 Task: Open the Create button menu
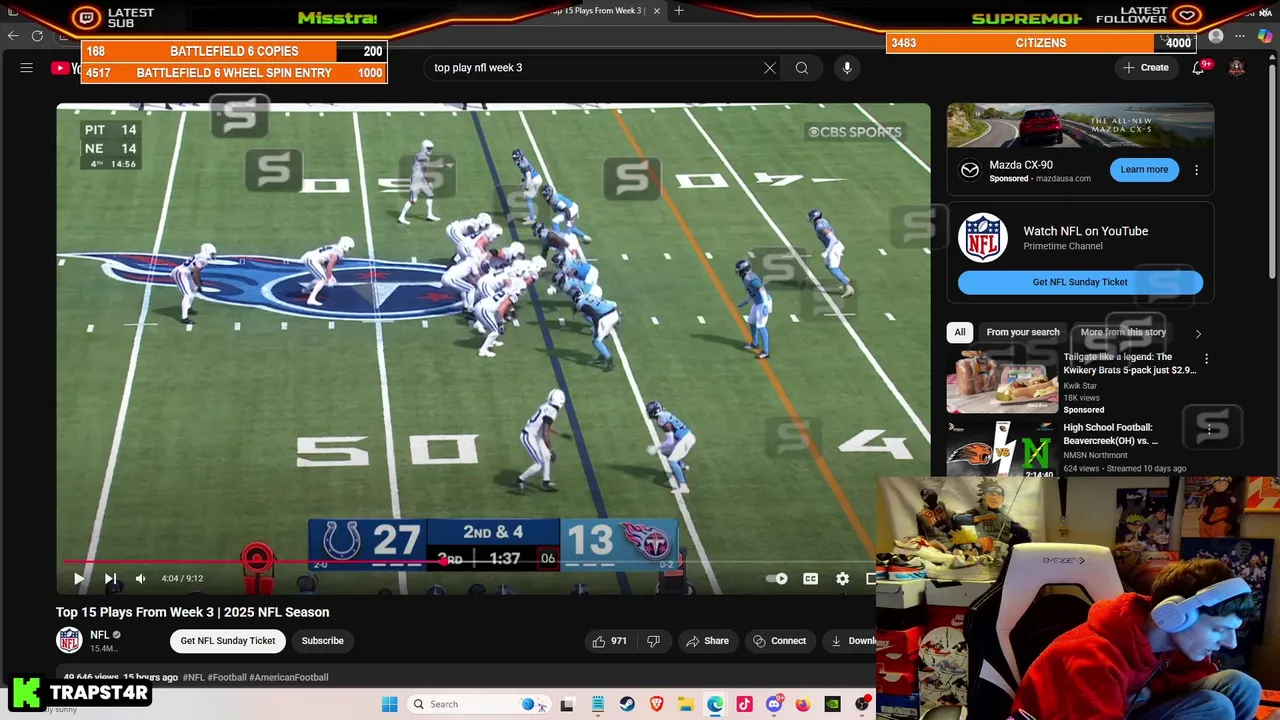tap(1146, 68)
